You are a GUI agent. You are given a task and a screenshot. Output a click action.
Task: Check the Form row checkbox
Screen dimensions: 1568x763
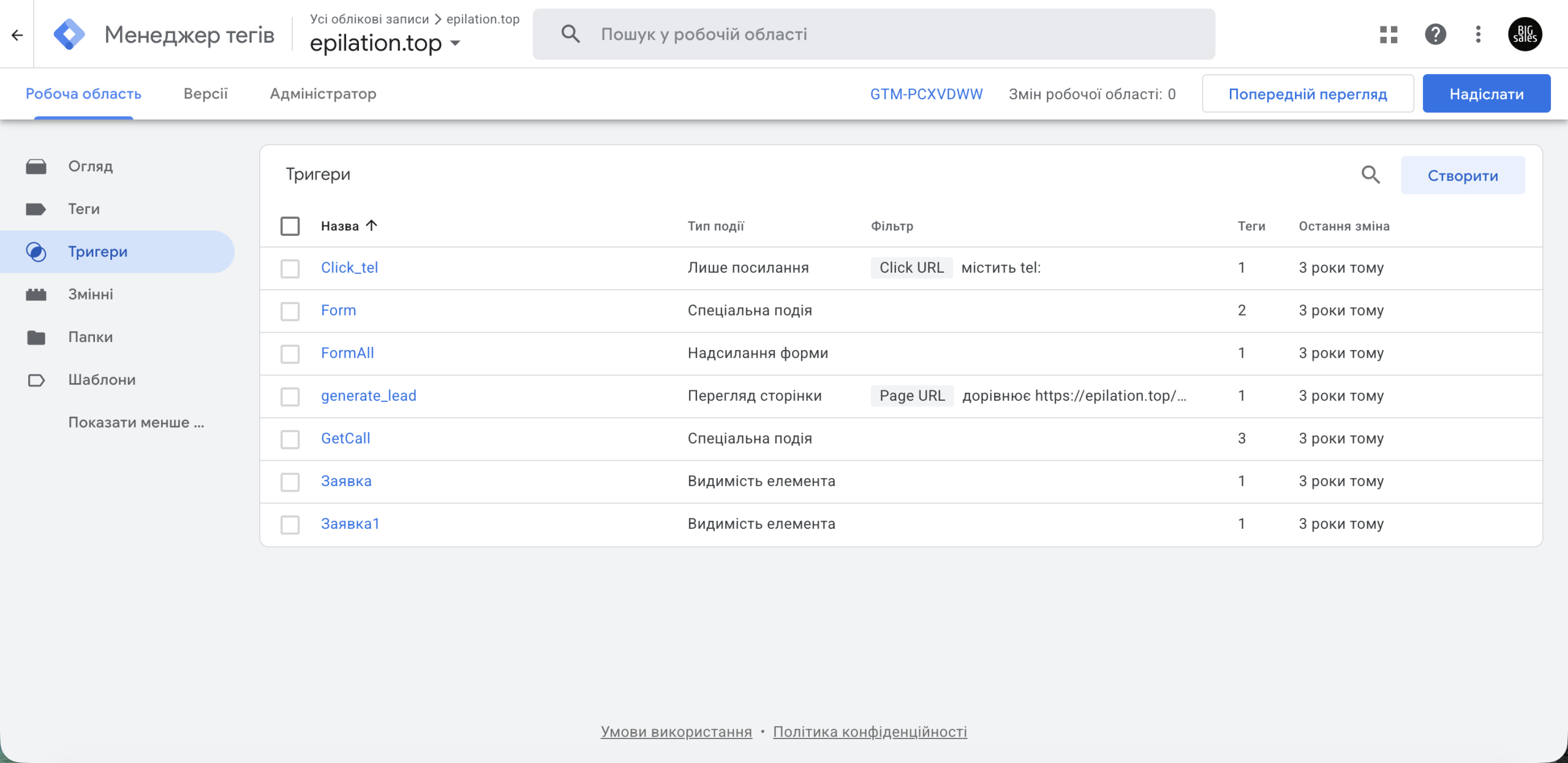click(x=290, y=311)
